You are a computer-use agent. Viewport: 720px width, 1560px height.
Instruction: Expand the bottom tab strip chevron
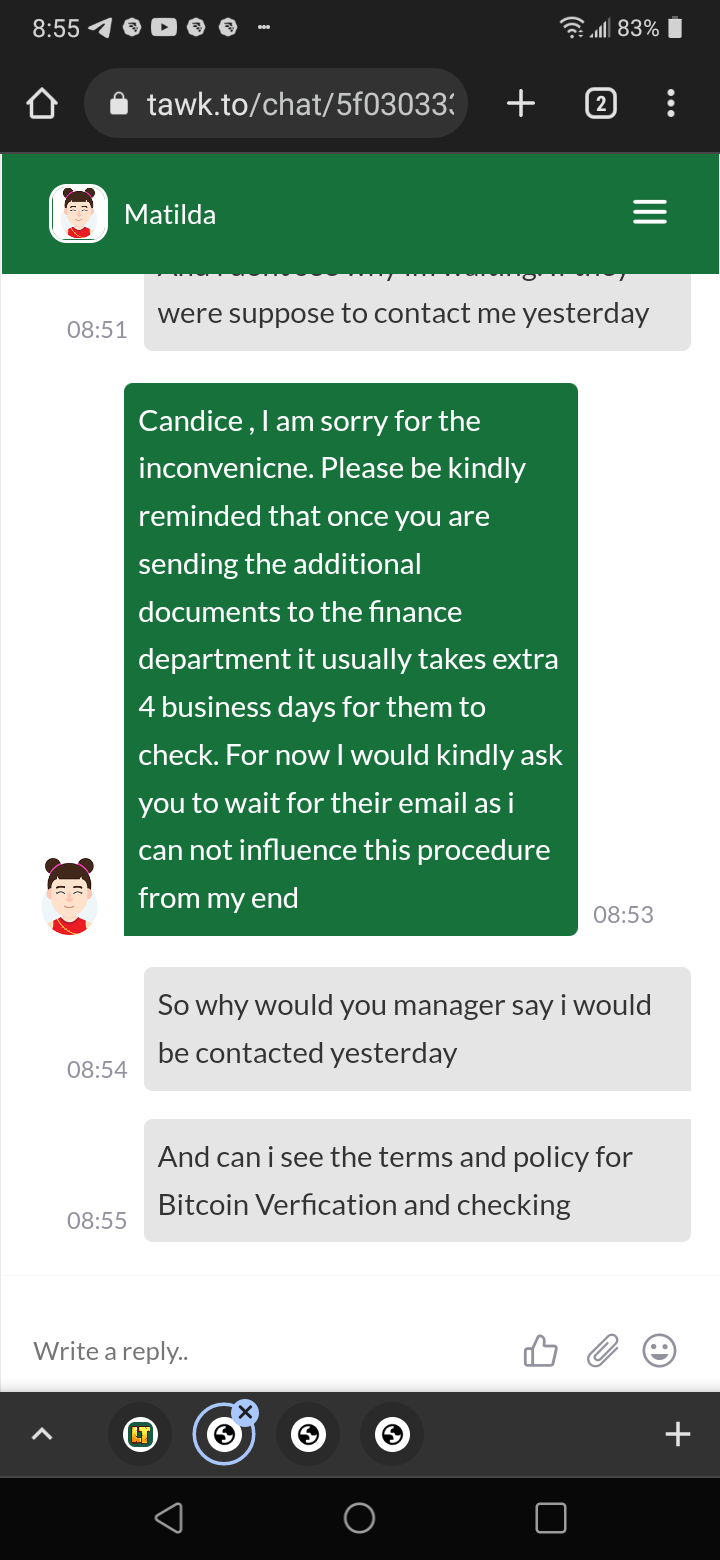[41, 1434]
